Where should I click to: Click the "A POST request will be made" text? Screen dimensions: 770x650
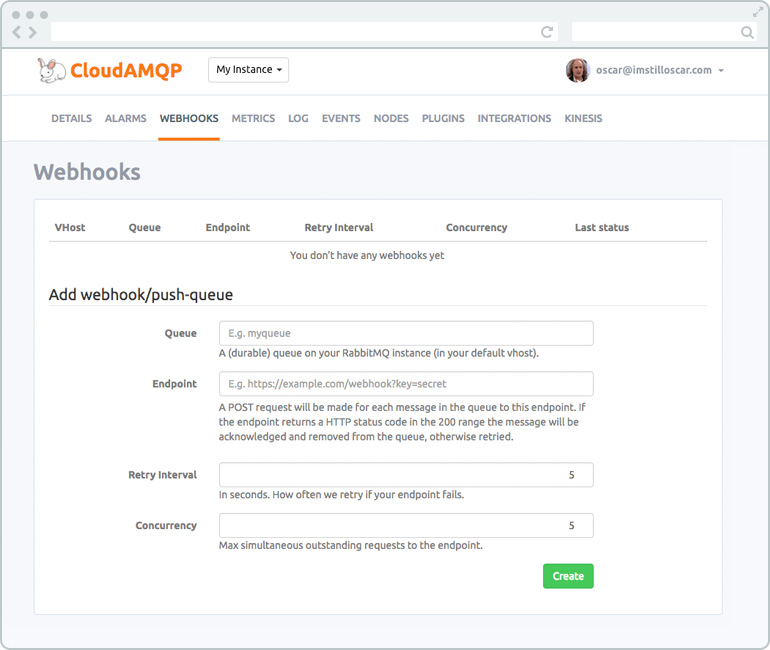[402, 422]
